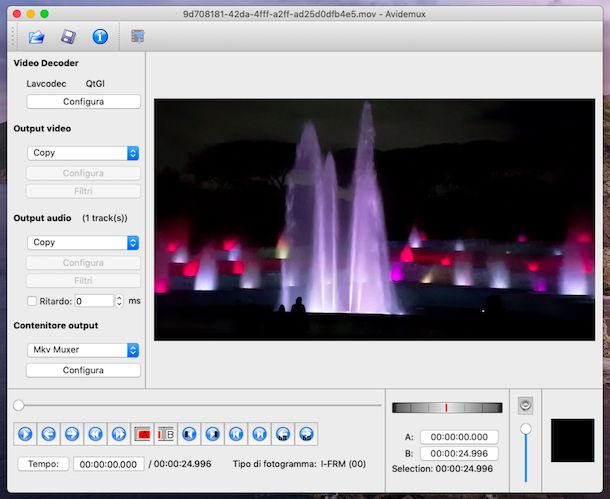Click the jog shuttle wheel bar
The image size is (610, 499).
[x=447, y=408]
